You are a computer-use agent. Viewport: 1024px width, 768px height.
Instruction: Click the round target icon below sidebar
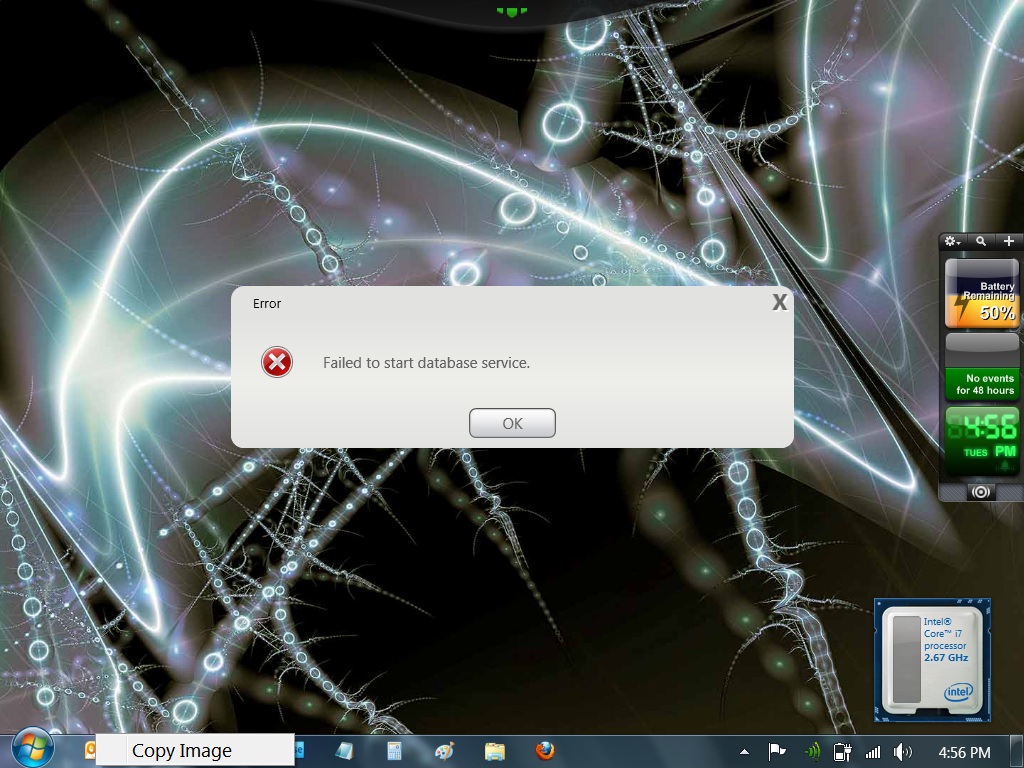pos(980,492)
